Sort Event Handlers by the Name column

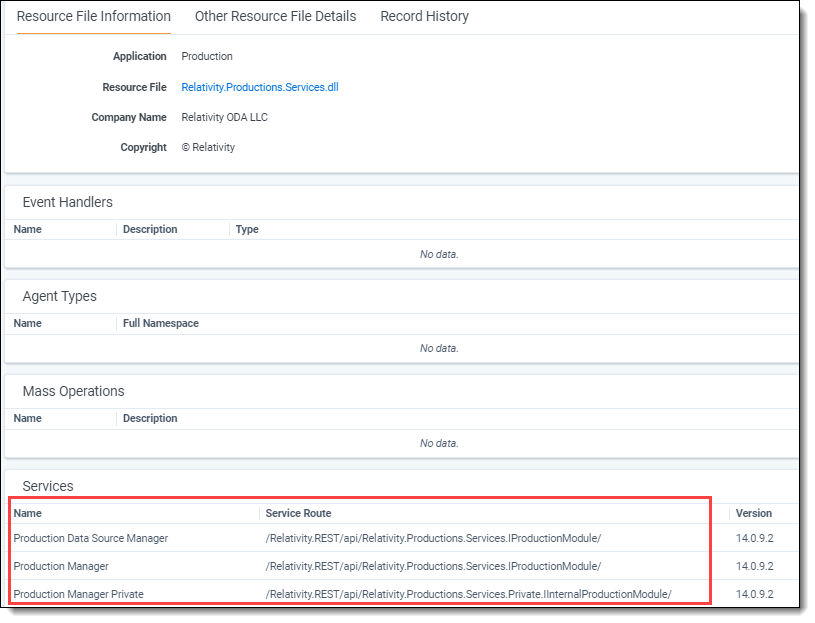tap(28, 229)
